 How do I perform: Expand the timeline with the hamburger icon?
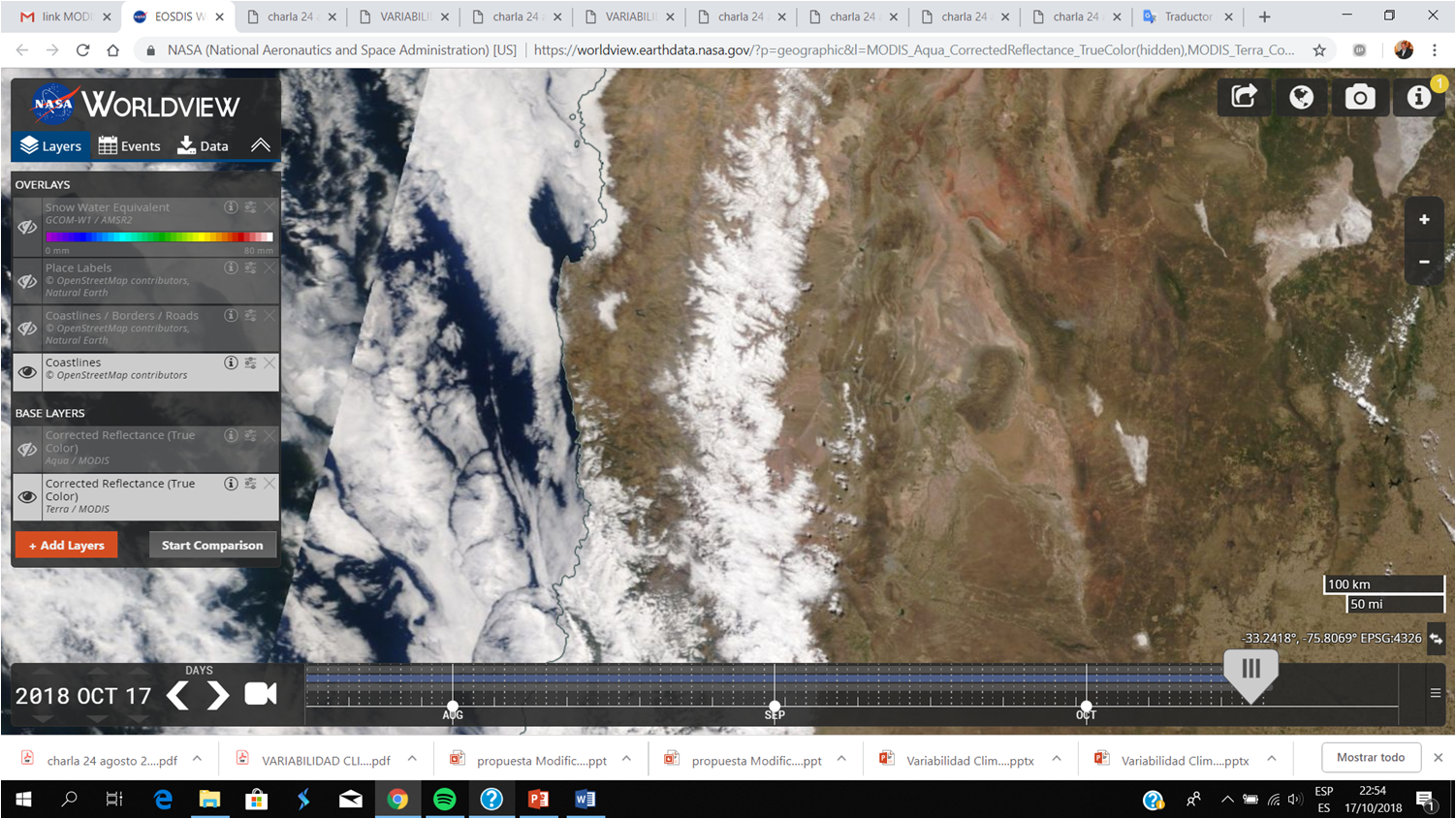click(1435, 693)
